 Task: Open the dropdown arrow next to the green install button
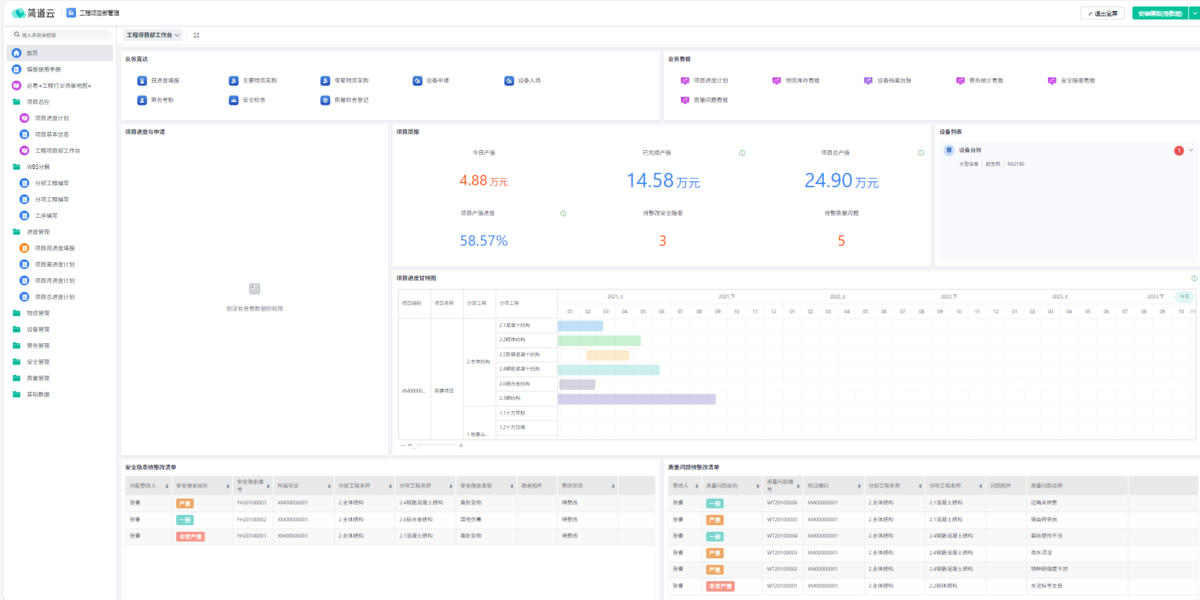coord(1193,13)
